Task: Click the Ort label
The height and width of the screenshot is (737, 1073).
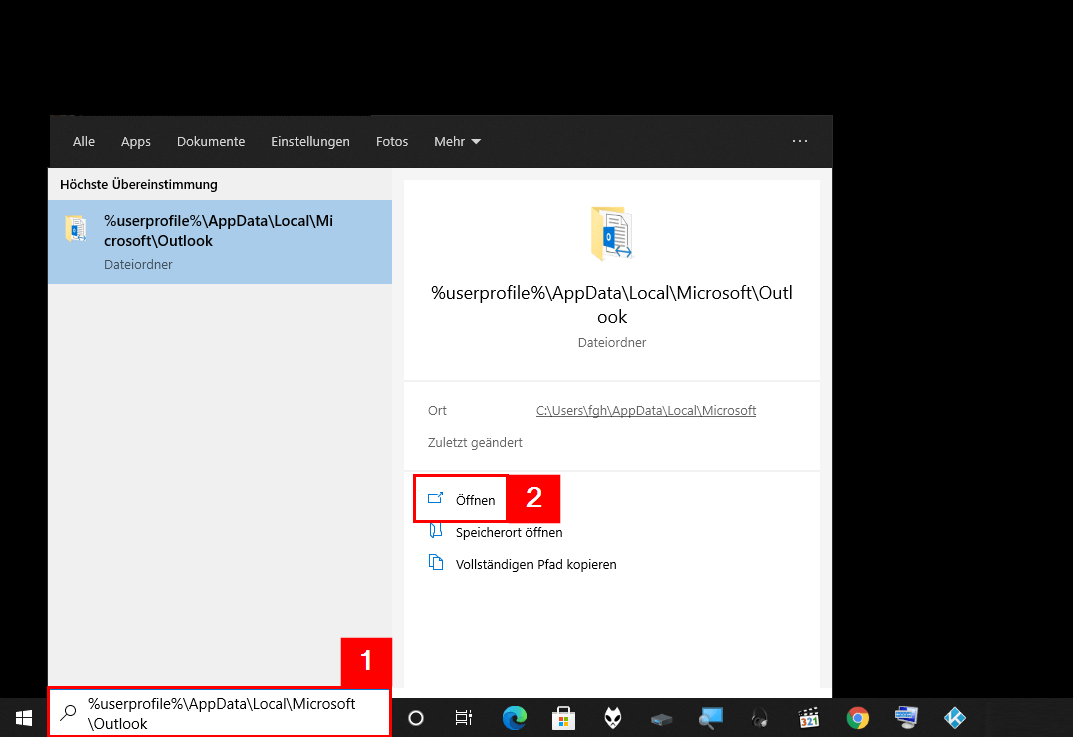Action: tap(437, 411)
